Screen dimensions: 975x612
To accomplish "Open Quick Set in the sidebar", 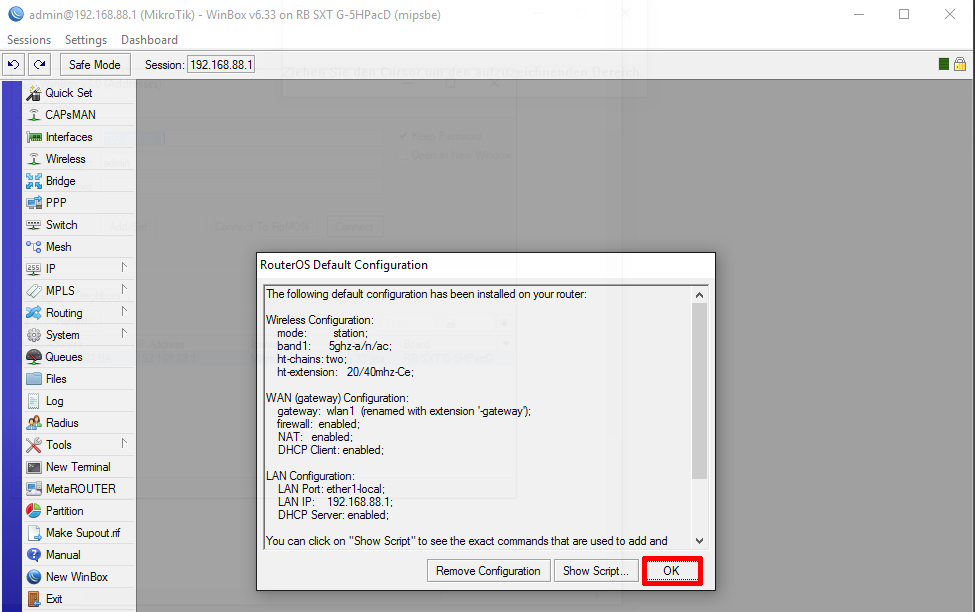I will pos(79,93).
